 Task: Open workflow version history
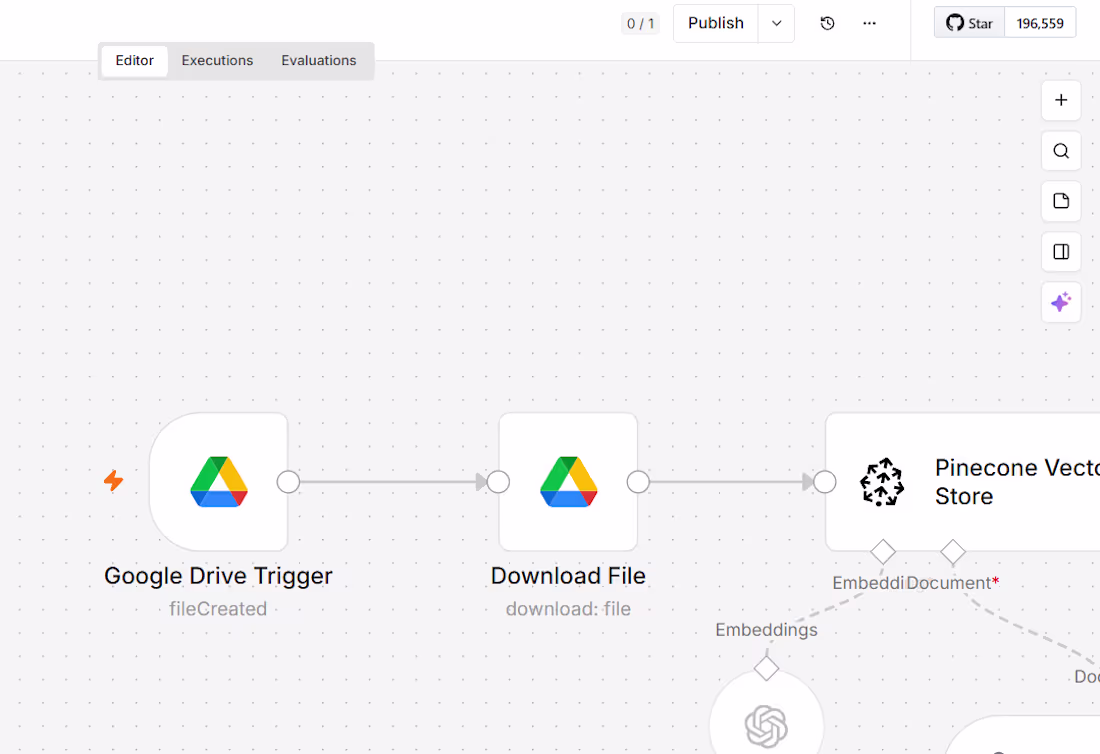coord(827,23)
